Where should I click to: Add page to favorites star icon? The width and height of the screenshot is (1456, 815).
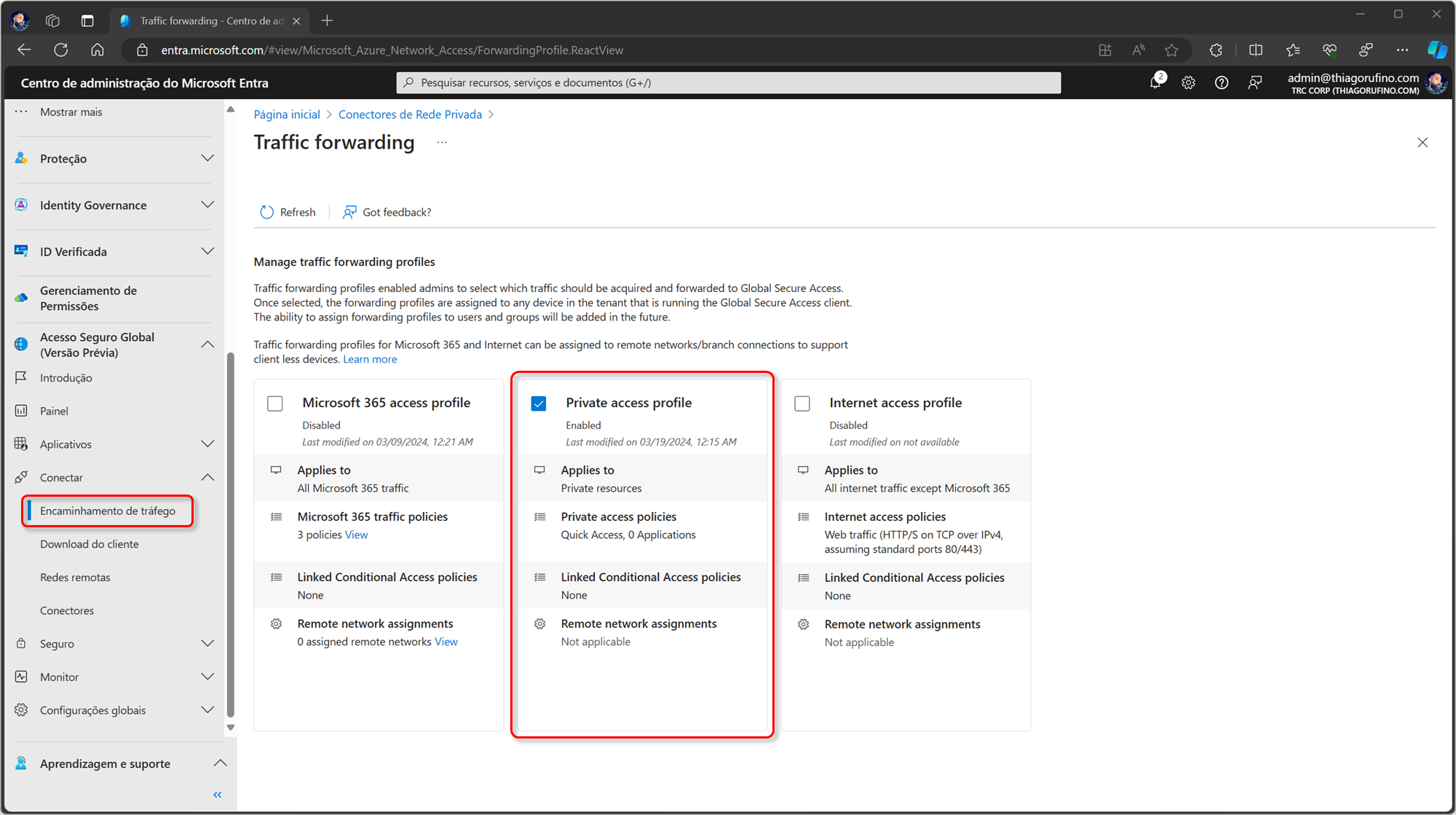[x=1171, y=50]
